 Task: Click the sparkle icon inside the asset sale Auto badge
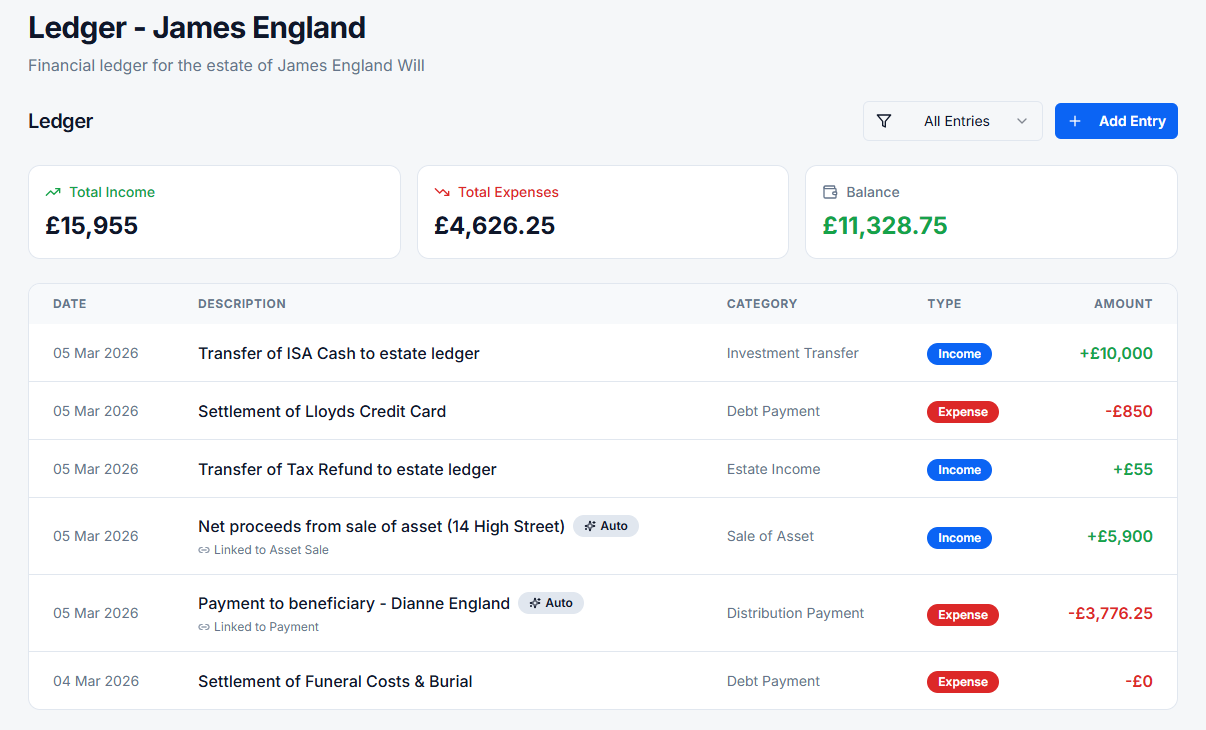click(x=588, y=525)
